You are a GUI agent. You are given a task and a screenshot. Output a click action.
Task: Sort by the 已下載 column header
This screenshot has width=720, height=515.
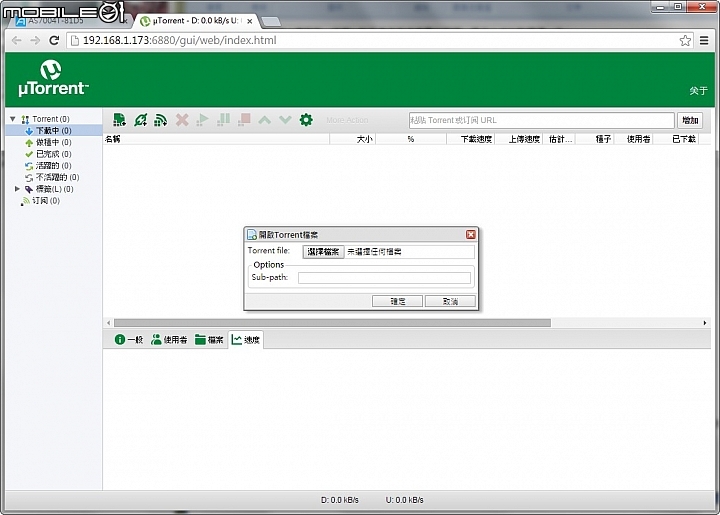pyautogui.click(x=676, y=139)
